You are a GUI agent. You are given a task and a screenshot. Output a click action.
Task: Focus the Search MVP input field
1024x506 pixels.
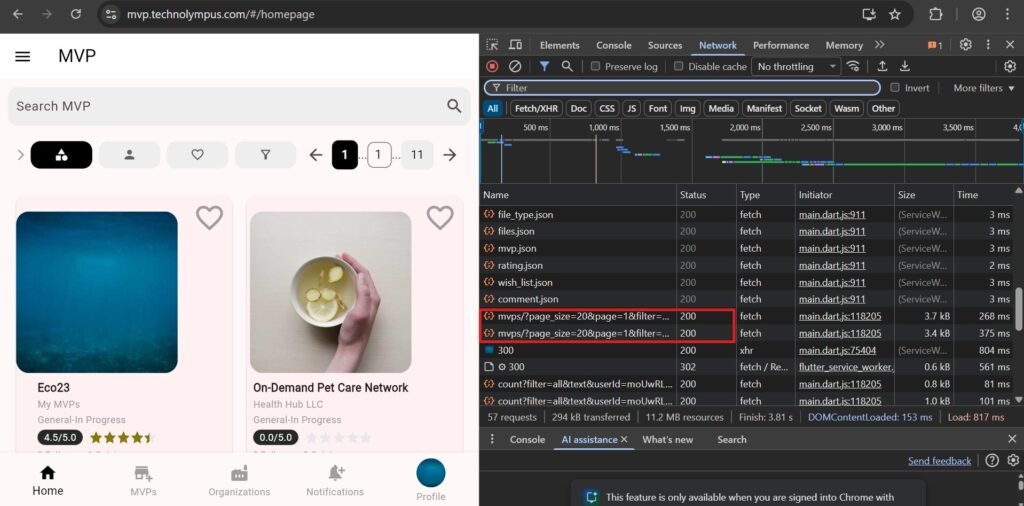pyautogui.click(x=239, y=106)
